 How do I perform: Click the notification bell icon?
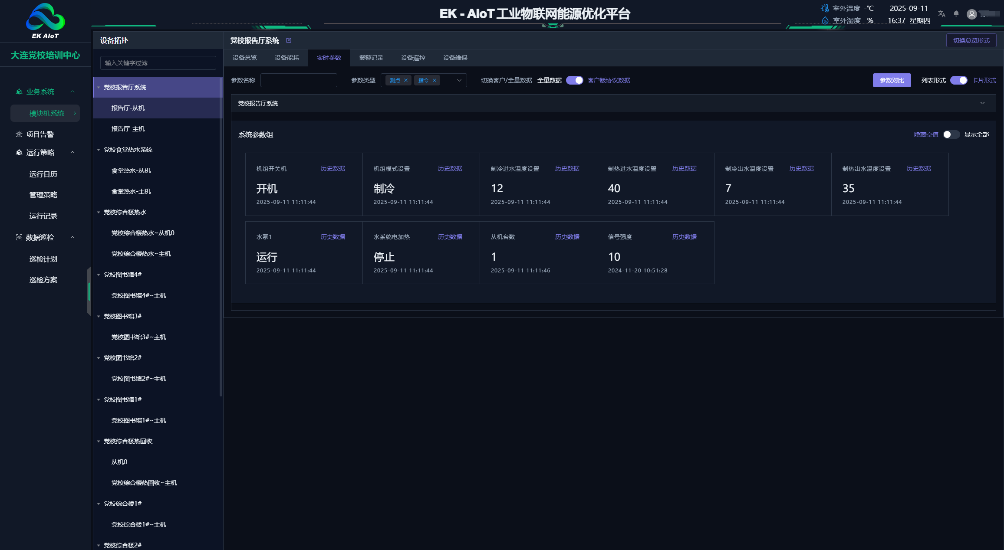955,13
